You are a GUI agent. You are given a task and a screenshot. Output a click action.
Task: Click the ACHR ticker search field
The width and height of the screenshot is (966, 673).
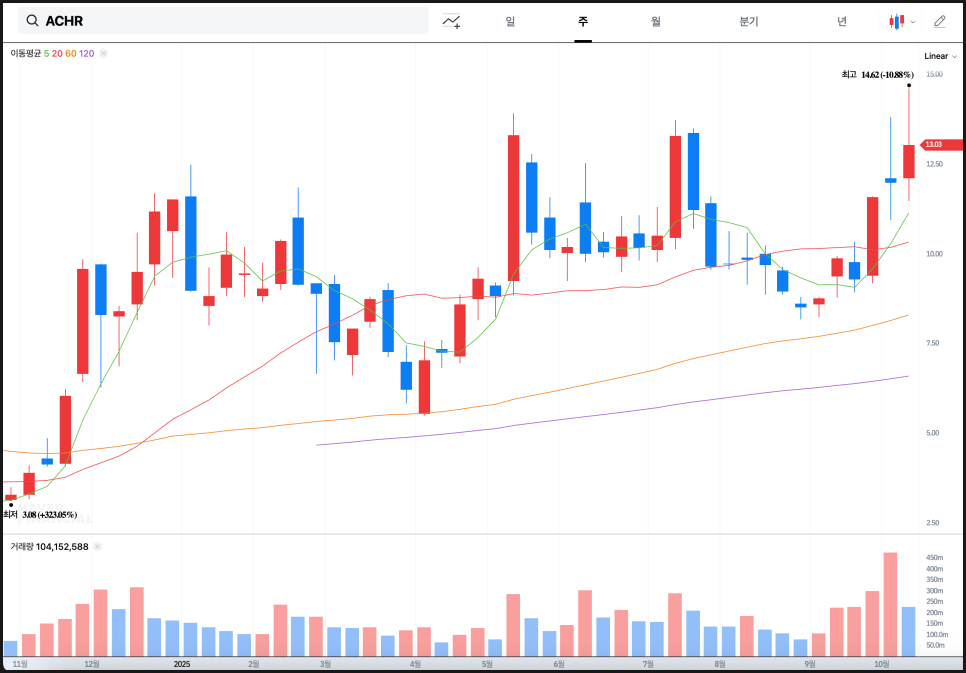pyautogui.click(x=230, y=21)
